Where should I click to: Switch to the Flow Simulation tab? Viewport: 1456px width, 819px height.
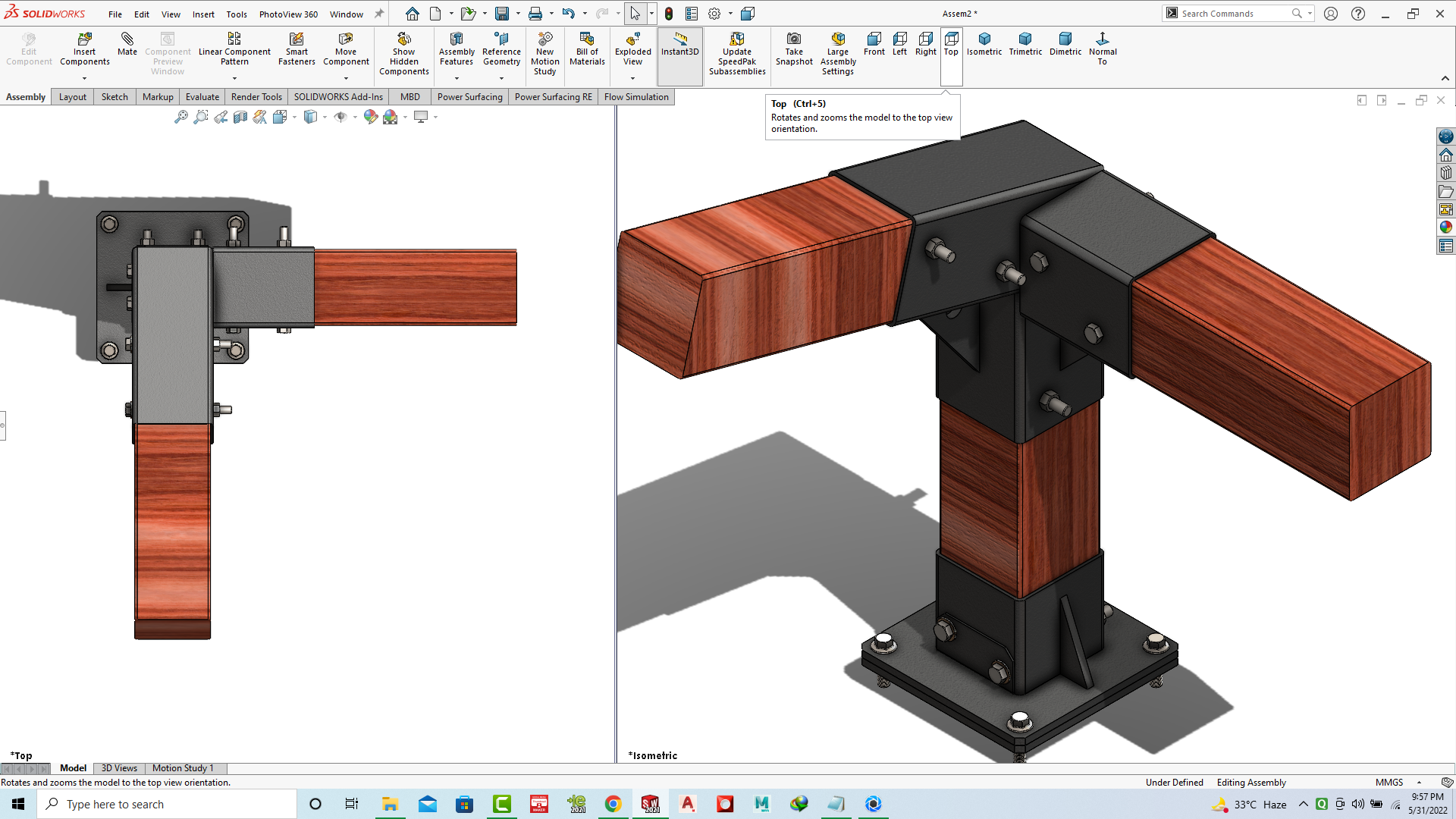pos(635,96)
